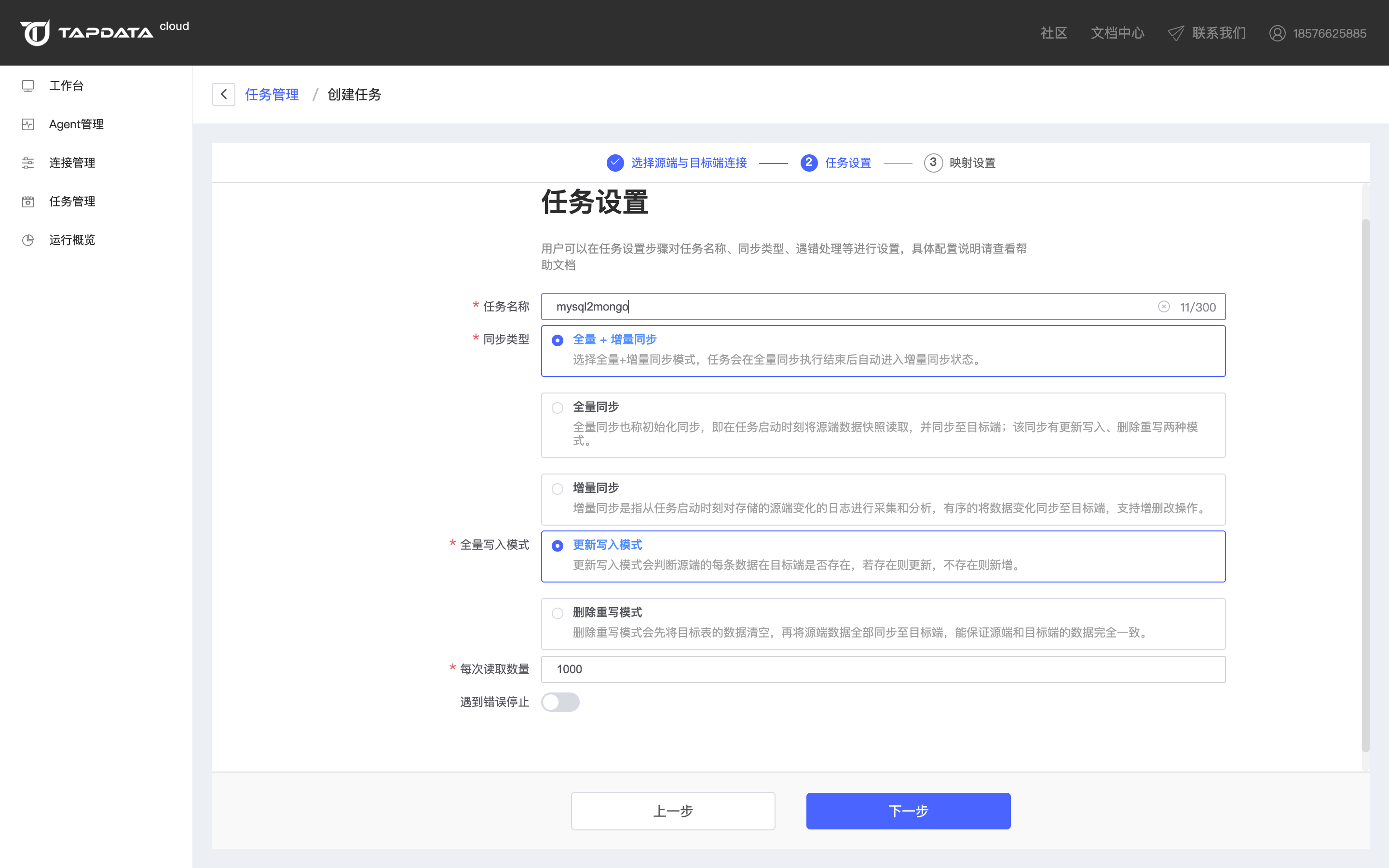Clear the task name with the X icon
Image resolution: width=1389 pixels, height=868 pixels.
tap(1163, 307)
